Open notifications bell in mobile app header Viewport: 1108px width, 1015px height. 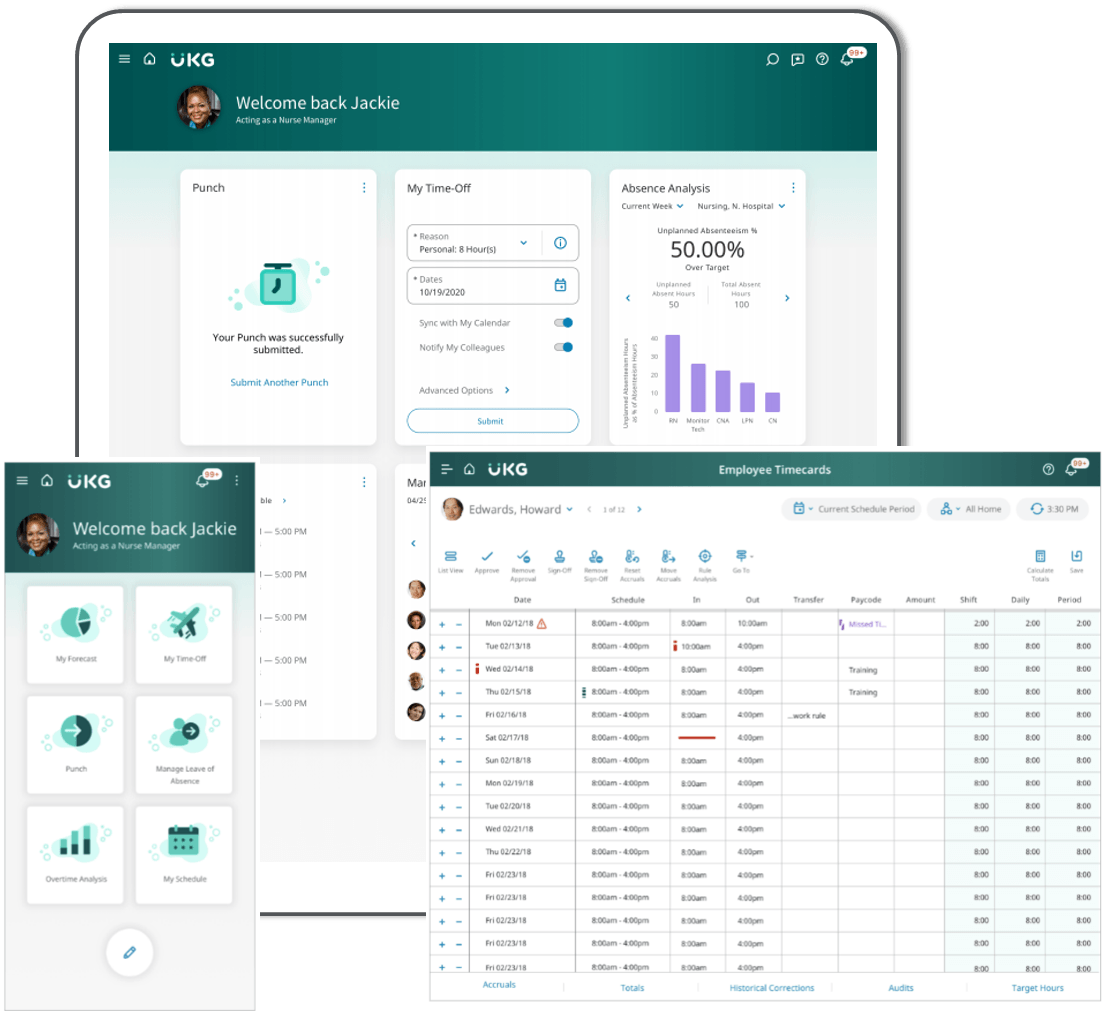202,481
